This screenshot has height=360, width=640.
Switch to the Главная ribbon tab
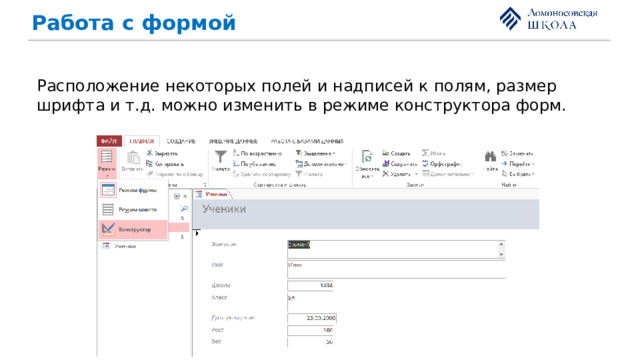tap(141, 141)
